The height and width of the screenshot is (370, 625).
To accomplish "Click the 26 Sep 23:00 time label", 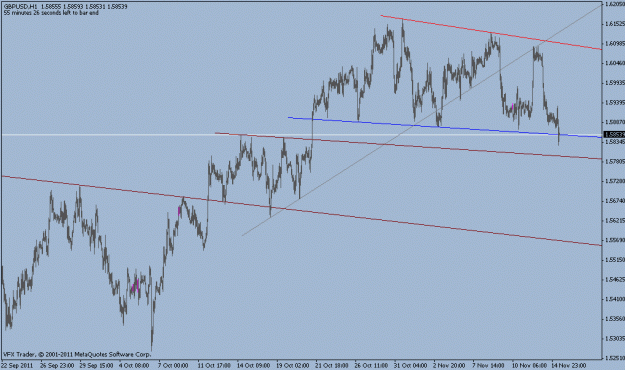I will tap(57, 365).
